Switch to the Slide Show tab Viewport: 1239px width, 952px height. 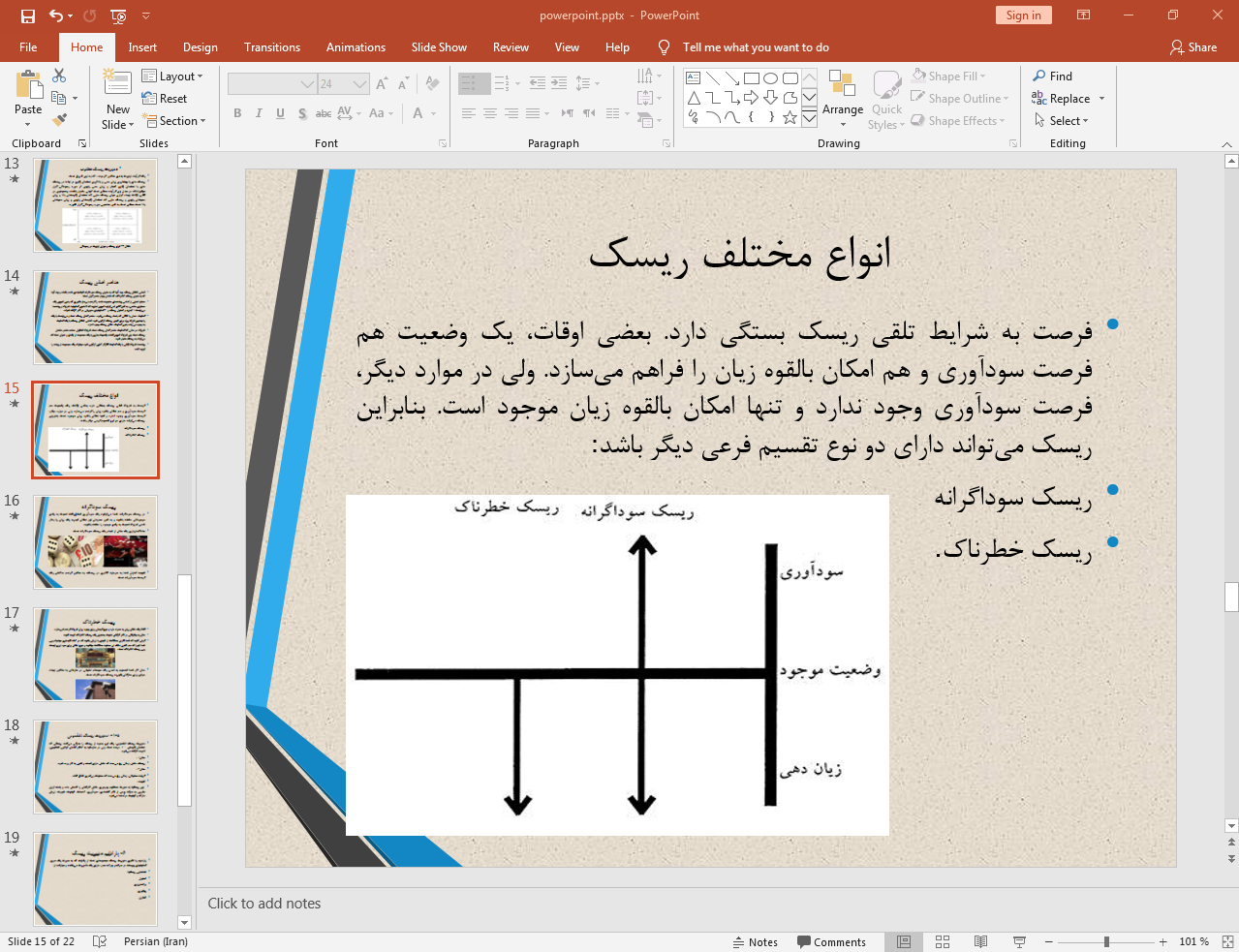click(439, 46)
